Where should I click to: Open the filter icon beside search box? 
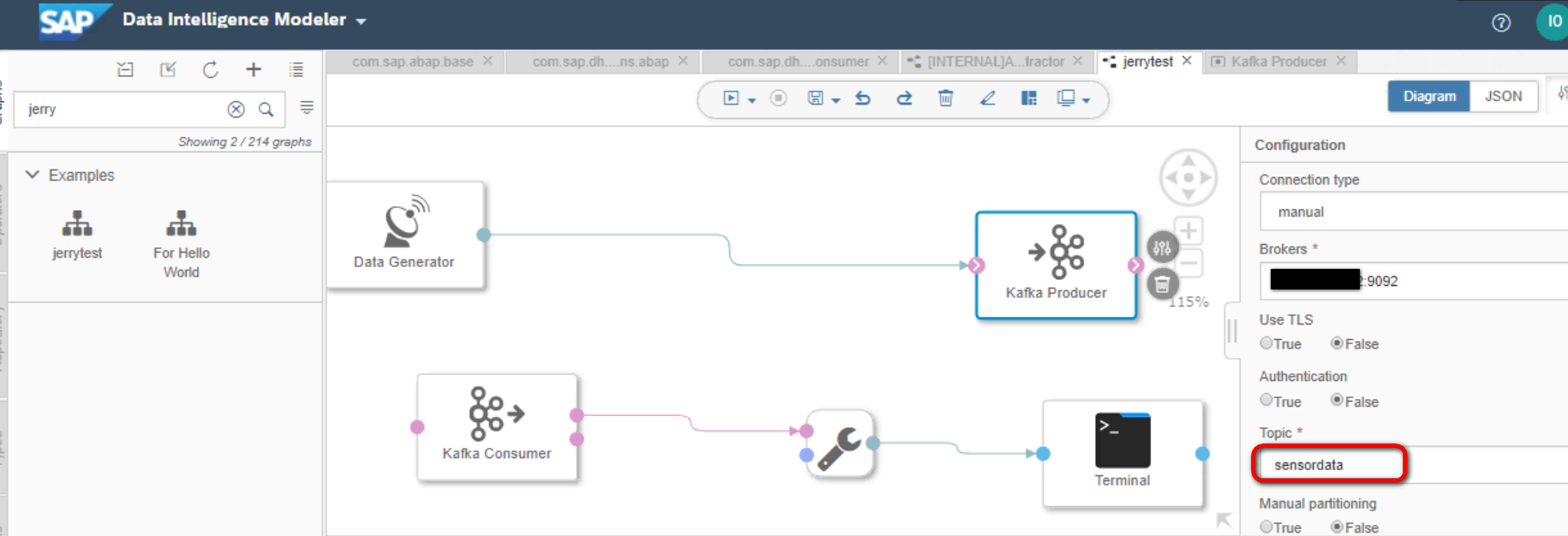(307, 108)
